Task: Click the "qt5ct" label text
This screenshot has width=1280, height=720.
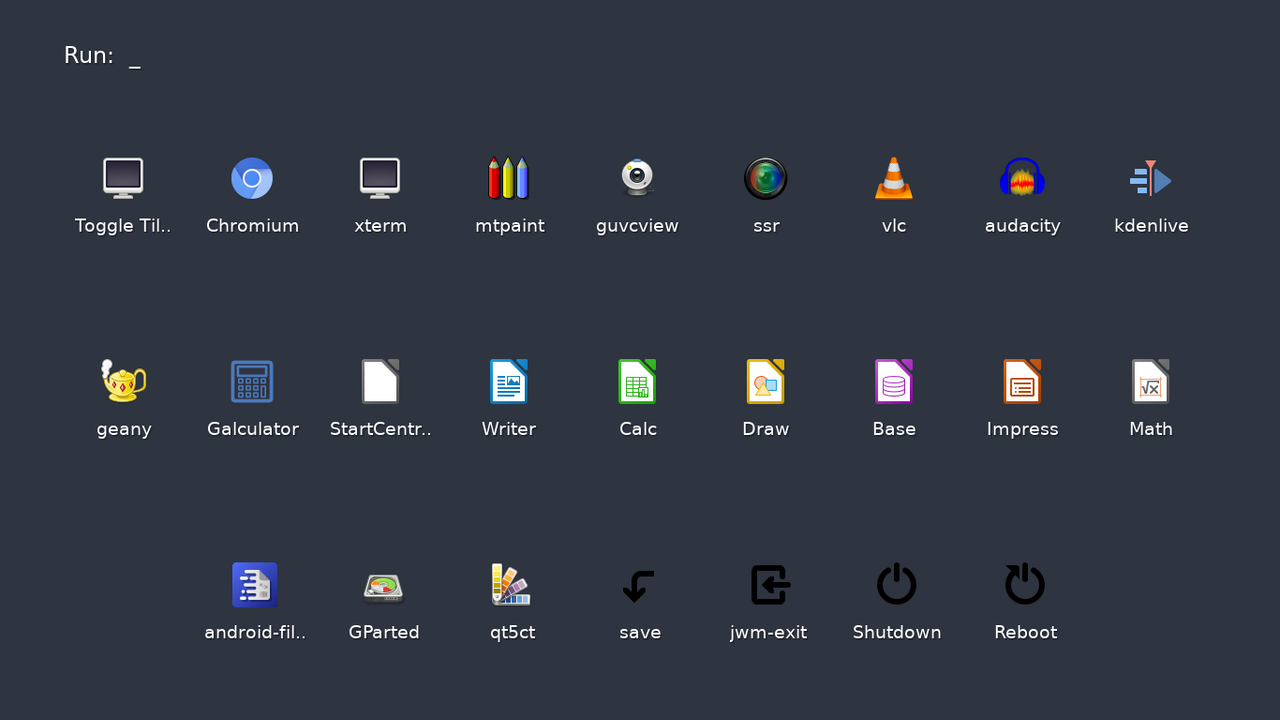Action: click(512, 633)
